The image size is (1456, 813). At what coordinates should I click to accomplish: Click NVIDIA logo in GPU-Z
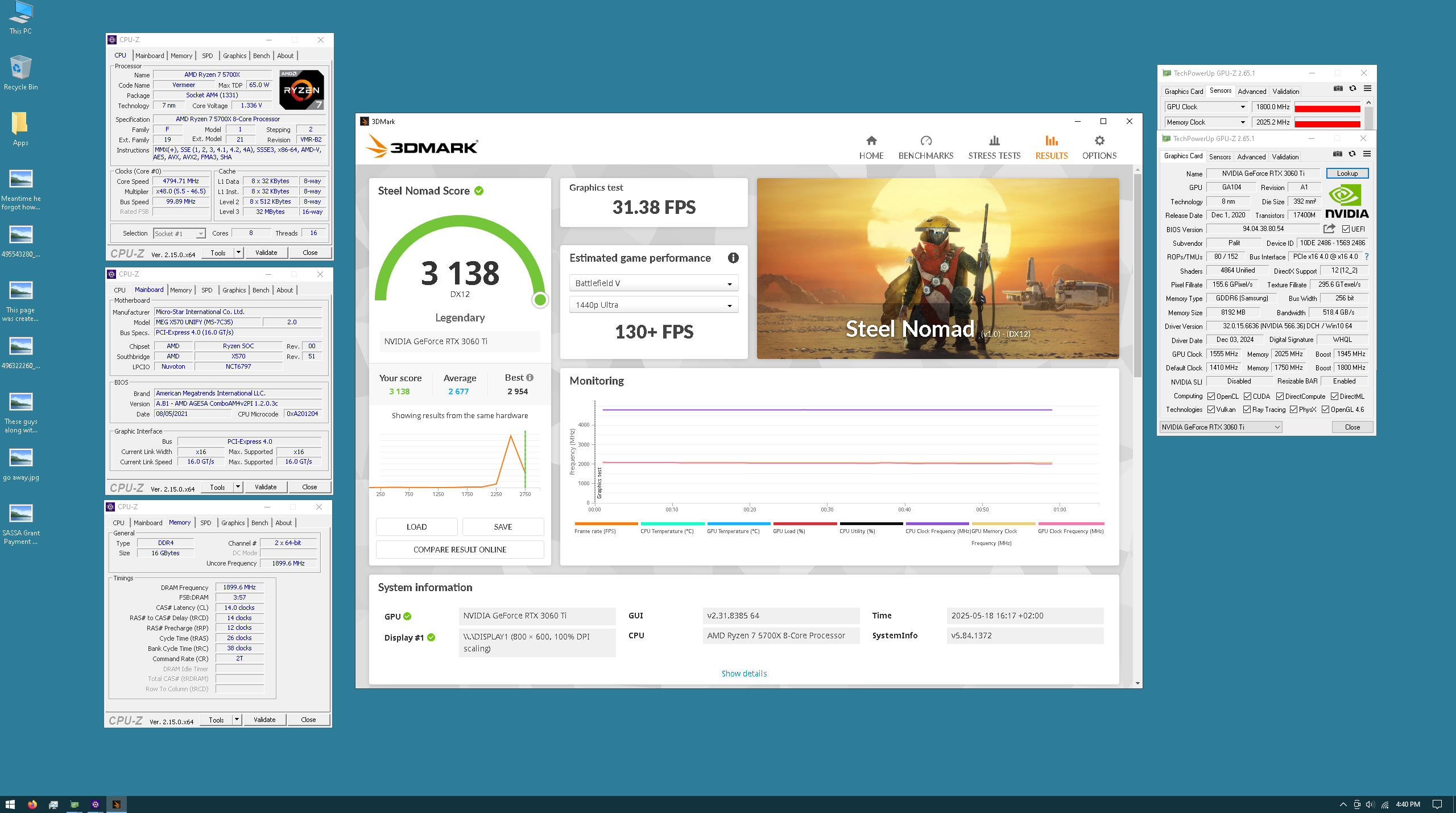coord(1346,201)
